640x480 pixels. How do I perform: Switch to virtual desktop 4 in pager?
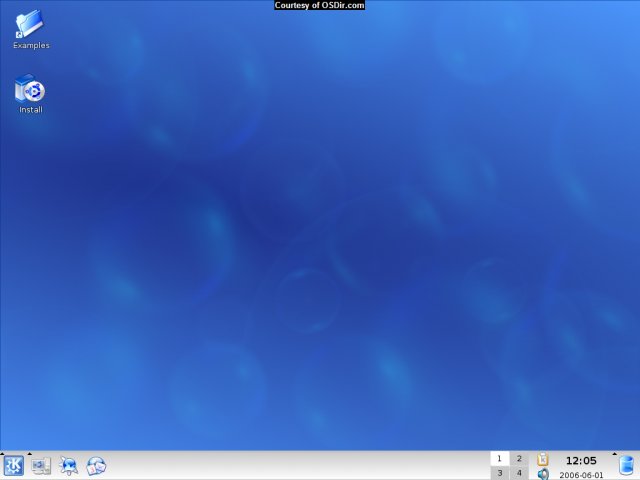[x=518, y=473]
